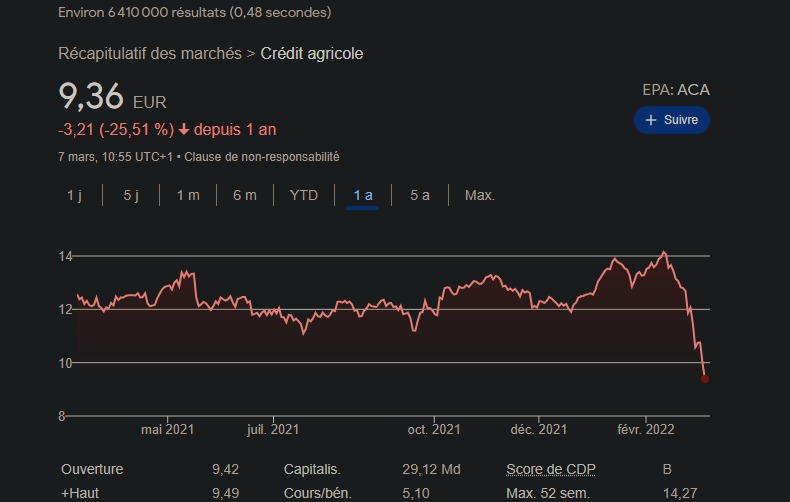This screenshot has width=790, height=502.
Task: Select the 1 a range tab
Action: [x=363, y=195]
